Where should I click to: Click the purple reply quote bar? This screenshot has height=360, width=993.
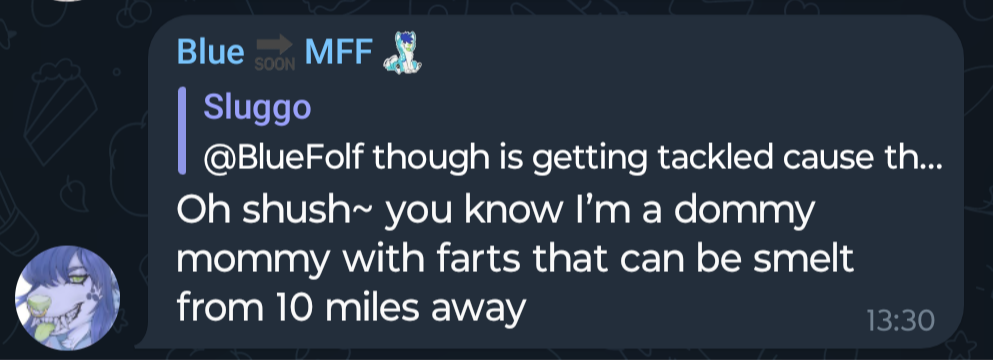click(x=182, y=131)
